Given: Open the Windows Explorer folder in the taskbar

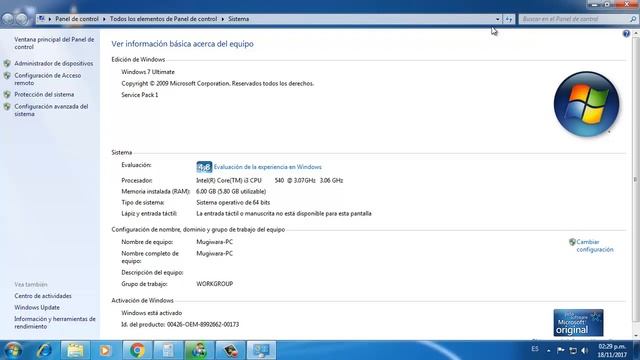Looking at the screenshot, I should [x=75, y=350].
